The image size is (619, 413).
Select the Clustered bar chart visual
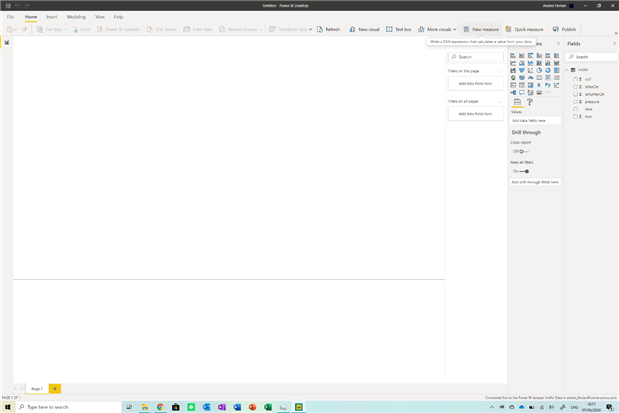530,55
